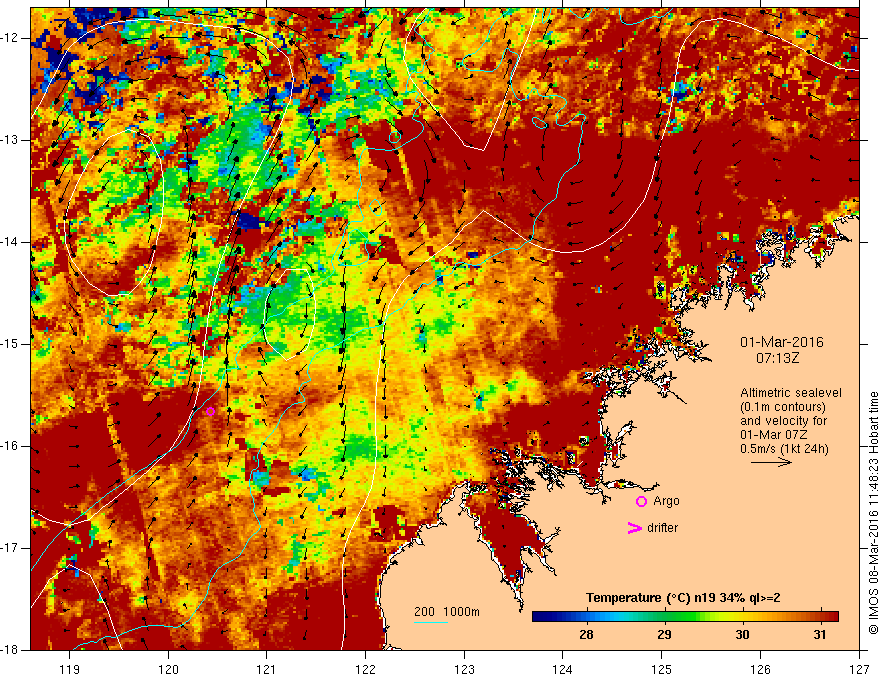The height and width of the screenshot is (680, 880).
Task: Click longitude axis label 124
Action: pos(563,669)
